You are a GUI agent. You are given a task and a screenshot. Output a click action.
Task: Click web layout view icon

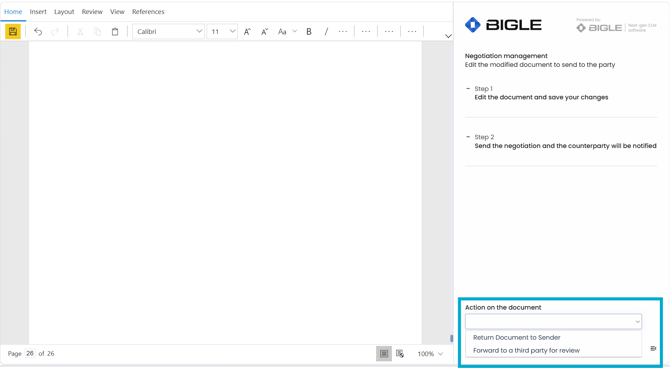pos(400,353)
